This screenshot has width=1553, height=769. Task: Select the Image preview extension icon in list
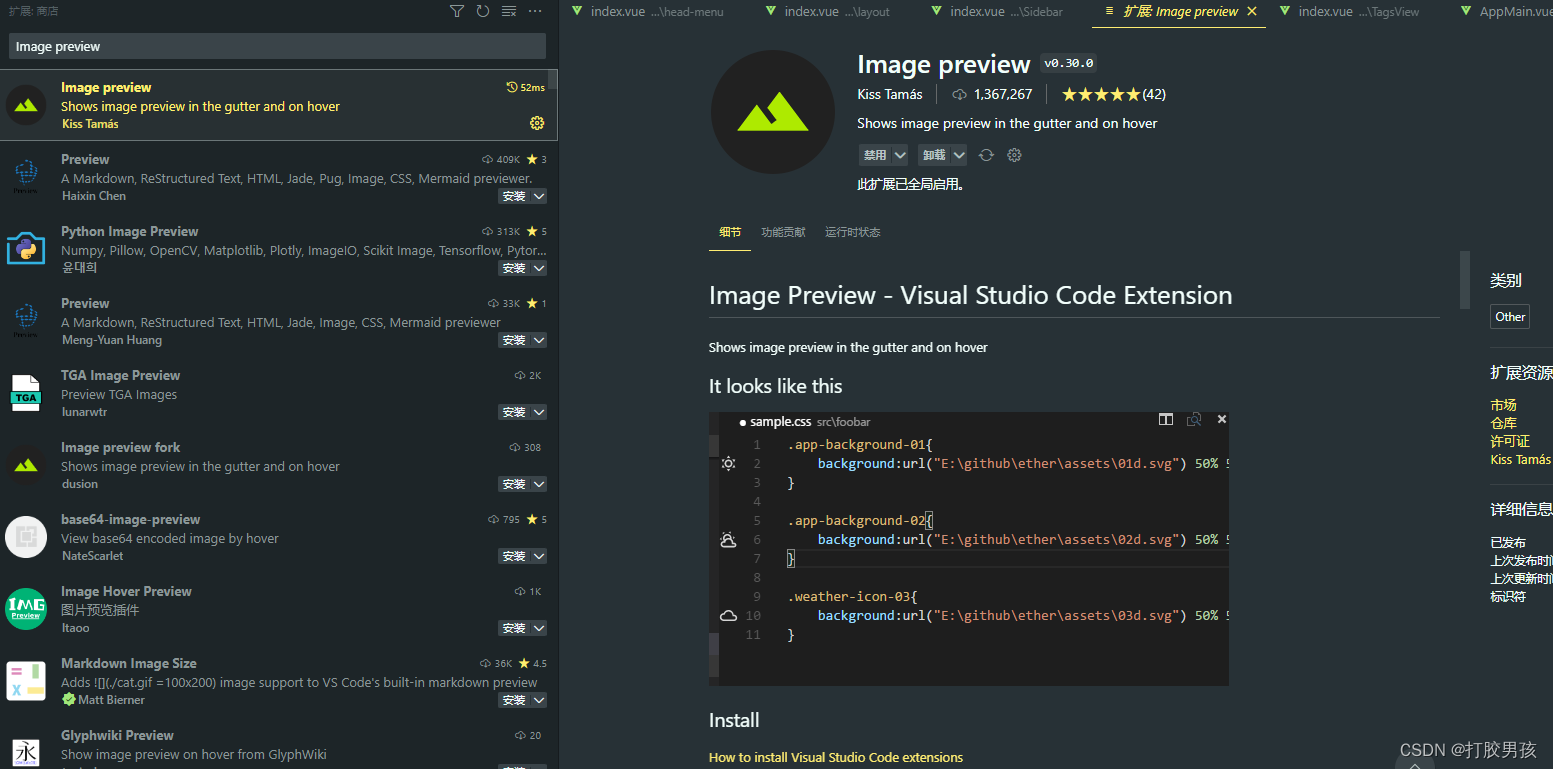tap(26, 105)
